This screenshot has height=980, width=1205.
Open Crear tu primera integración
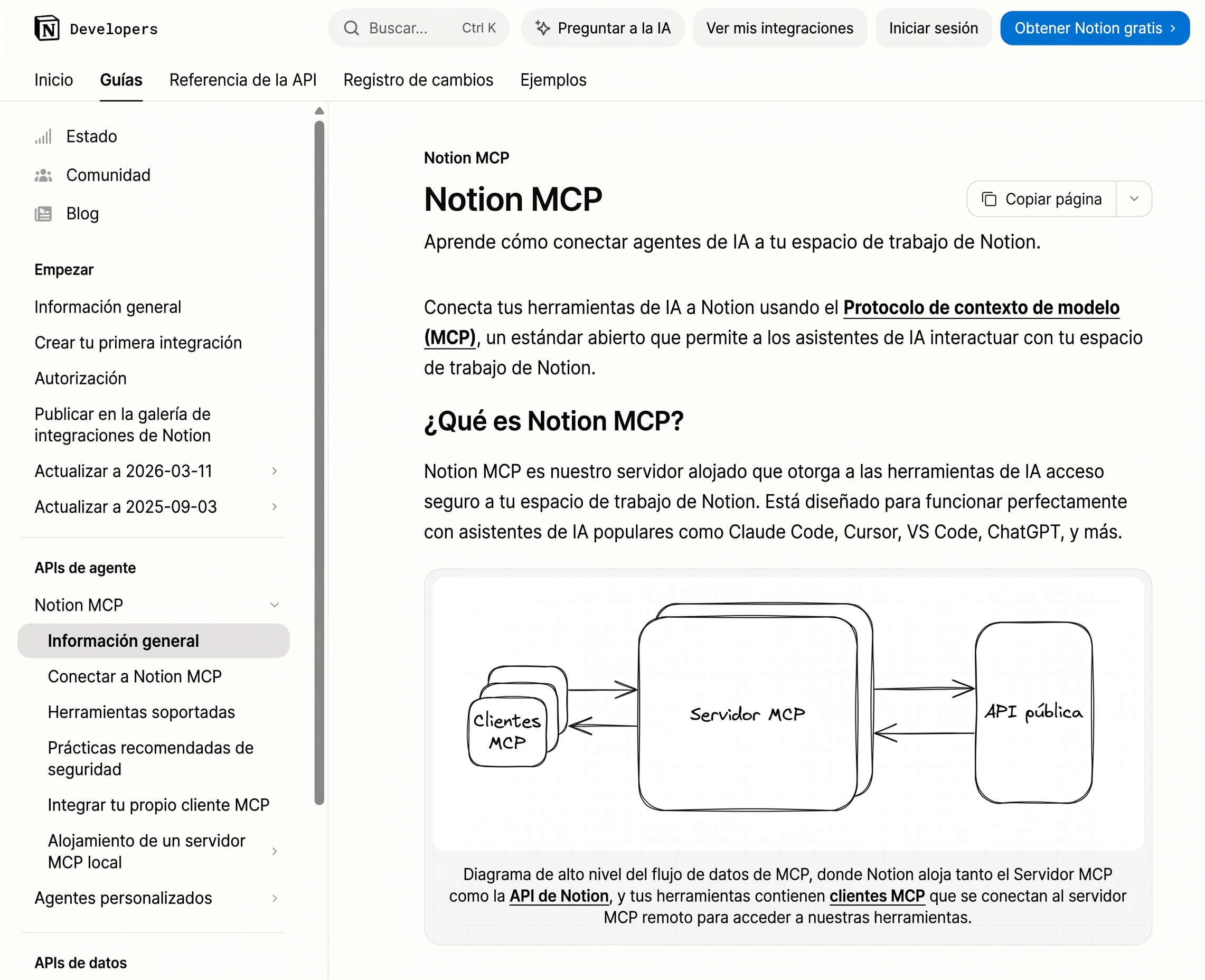pos(138,343)
